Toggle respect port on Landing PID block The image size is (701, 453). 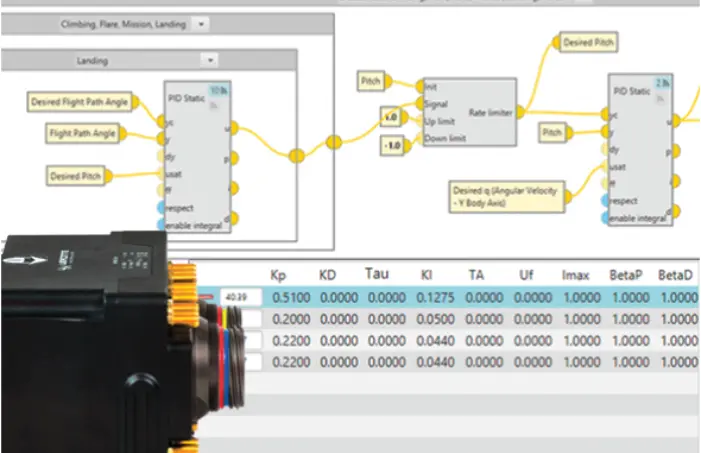(x=161, y=208)
